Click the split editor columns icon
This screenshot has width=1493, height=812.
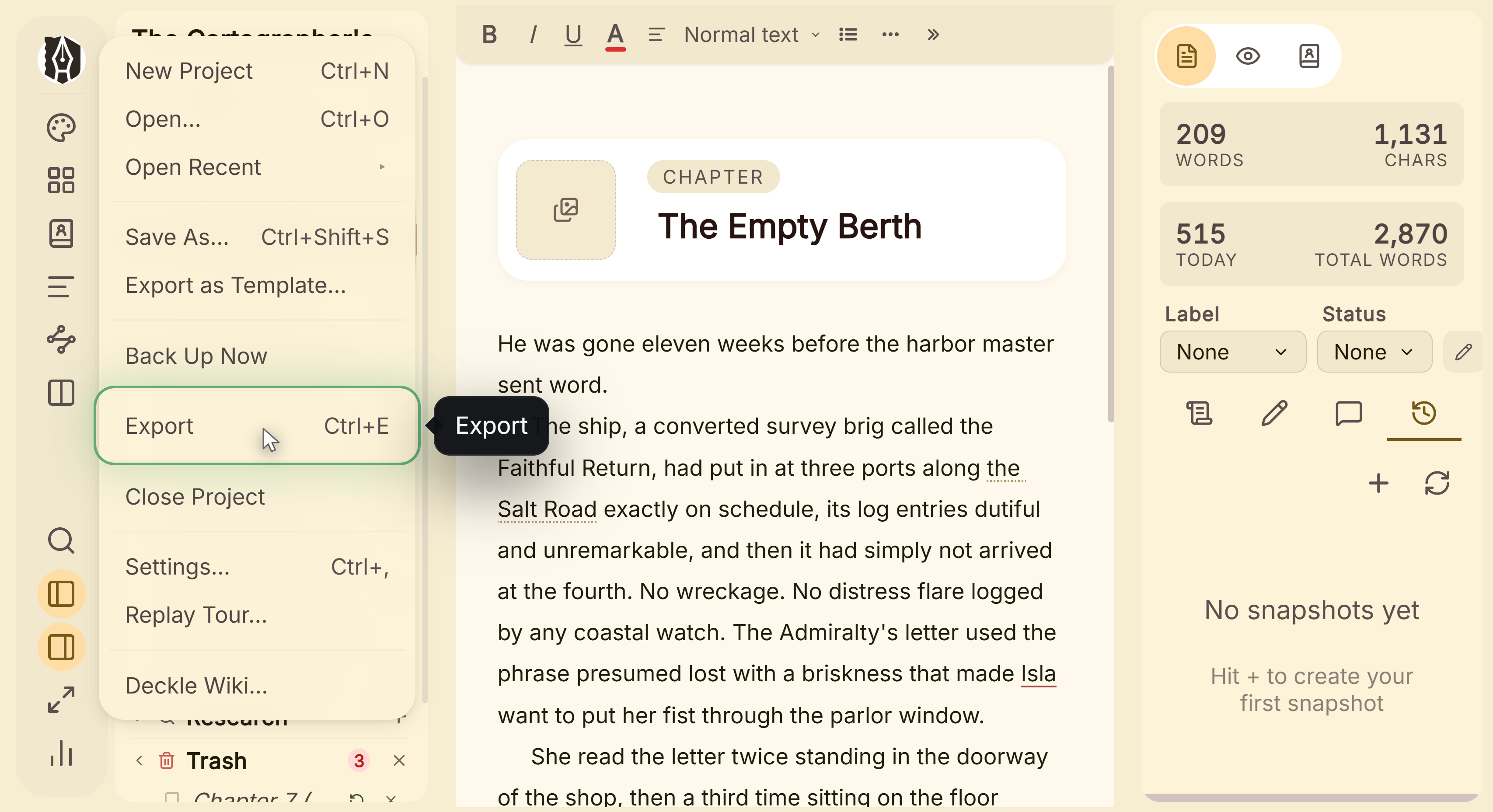pos(61,393)
